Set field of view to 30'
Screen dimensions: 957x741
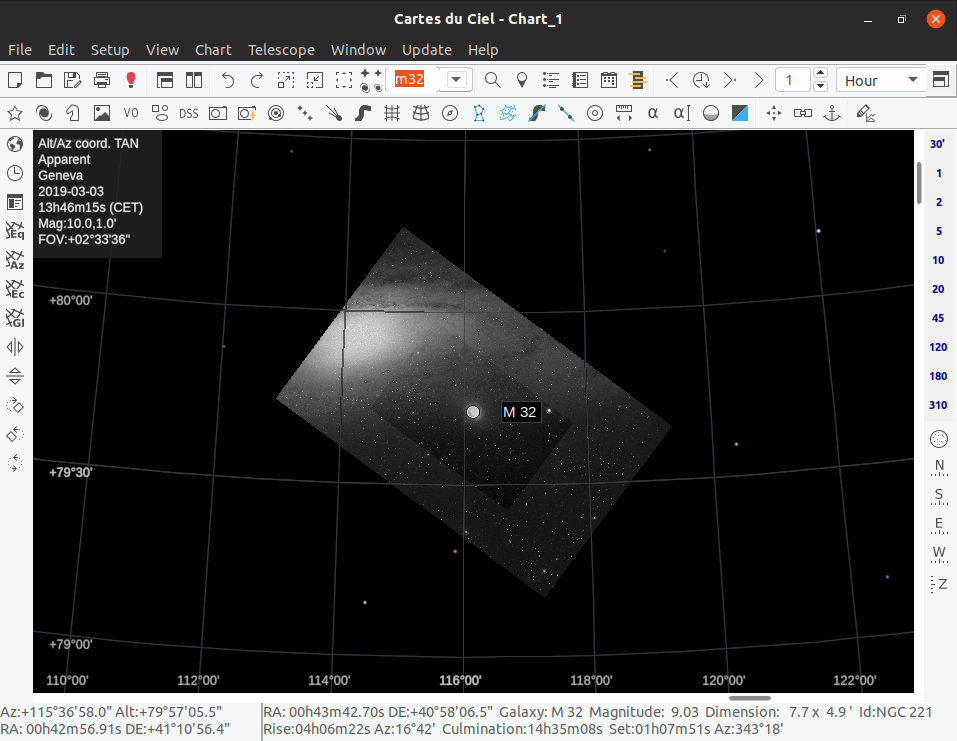937,144
